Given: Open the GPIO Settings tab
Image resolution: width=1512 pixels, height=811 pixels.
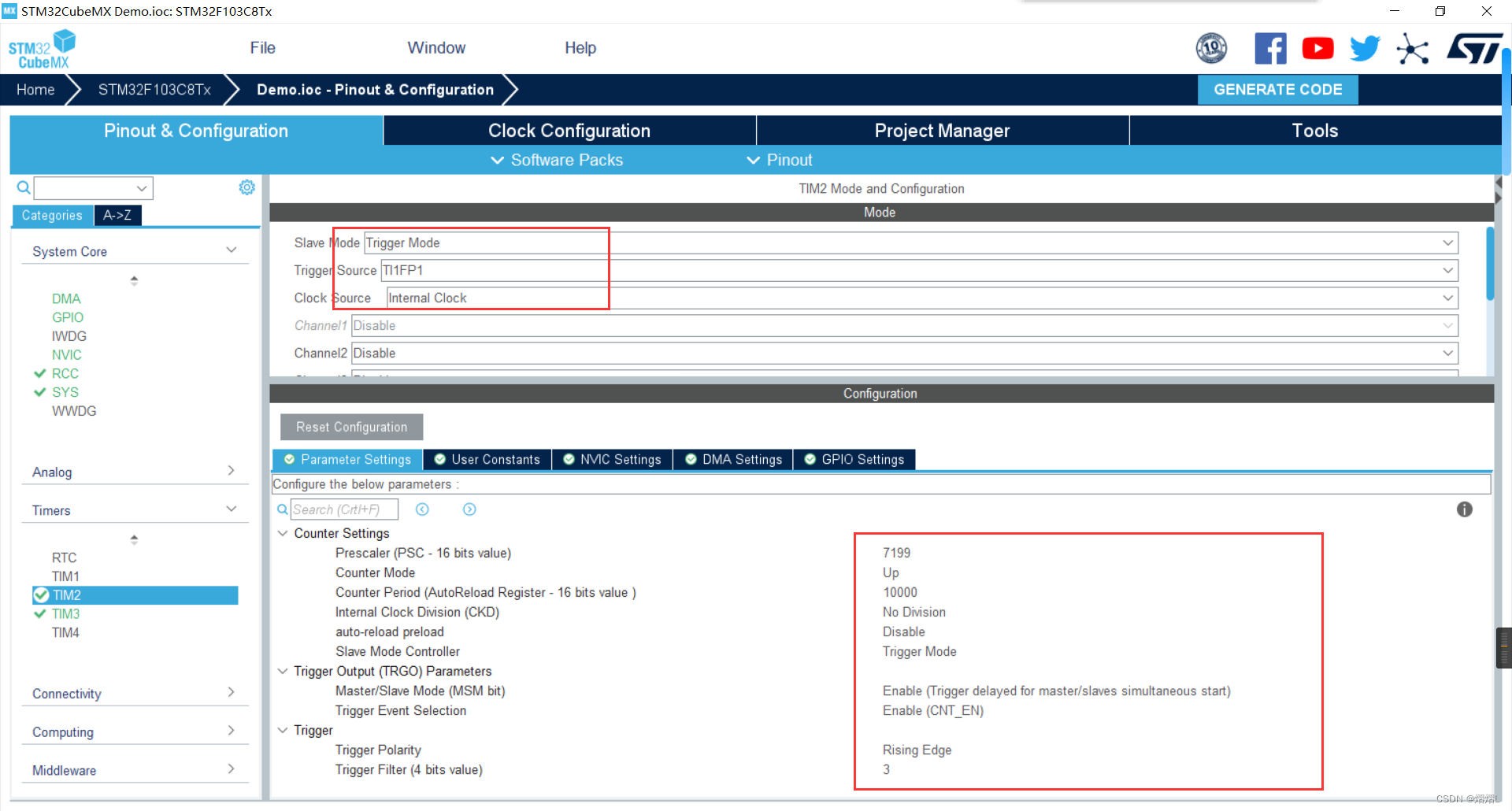Looking at the screenshot, I should pos(854,459).
